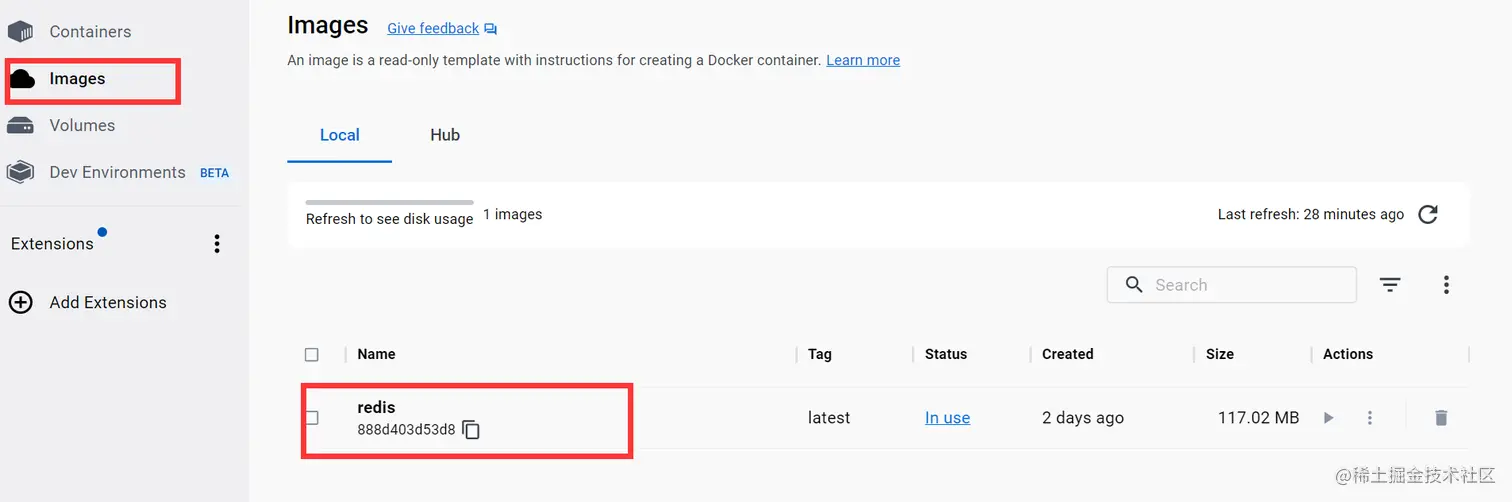Open the image list filter options

tap(1390, 285)
